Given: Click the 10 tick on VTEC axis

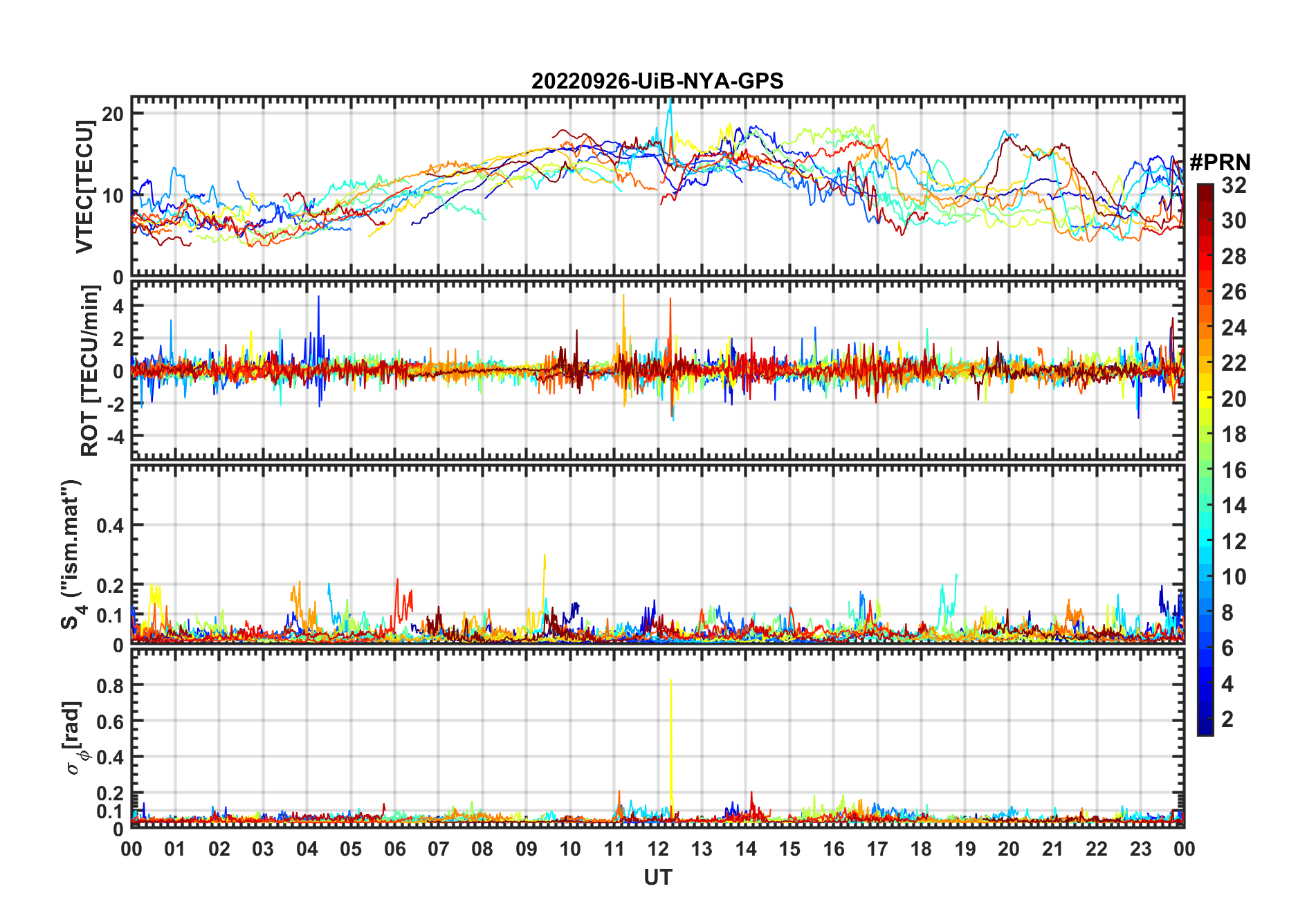Looking at the screenshot, I should point(113,196).
